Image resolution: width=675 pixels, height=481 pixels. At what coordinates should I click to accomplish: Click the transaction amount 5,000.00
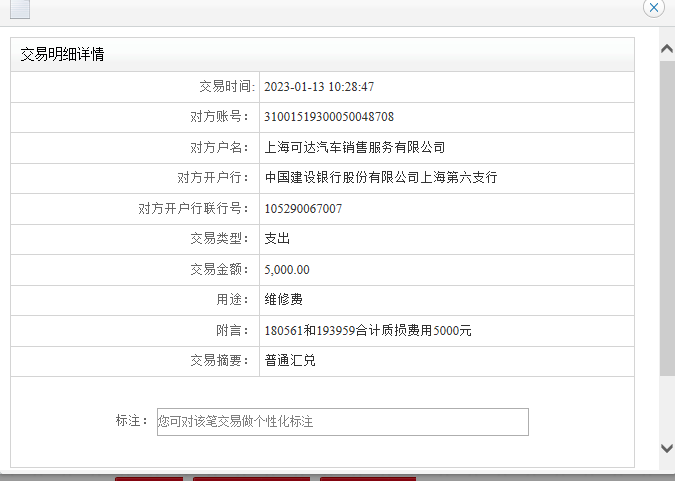tap(287, 270)
